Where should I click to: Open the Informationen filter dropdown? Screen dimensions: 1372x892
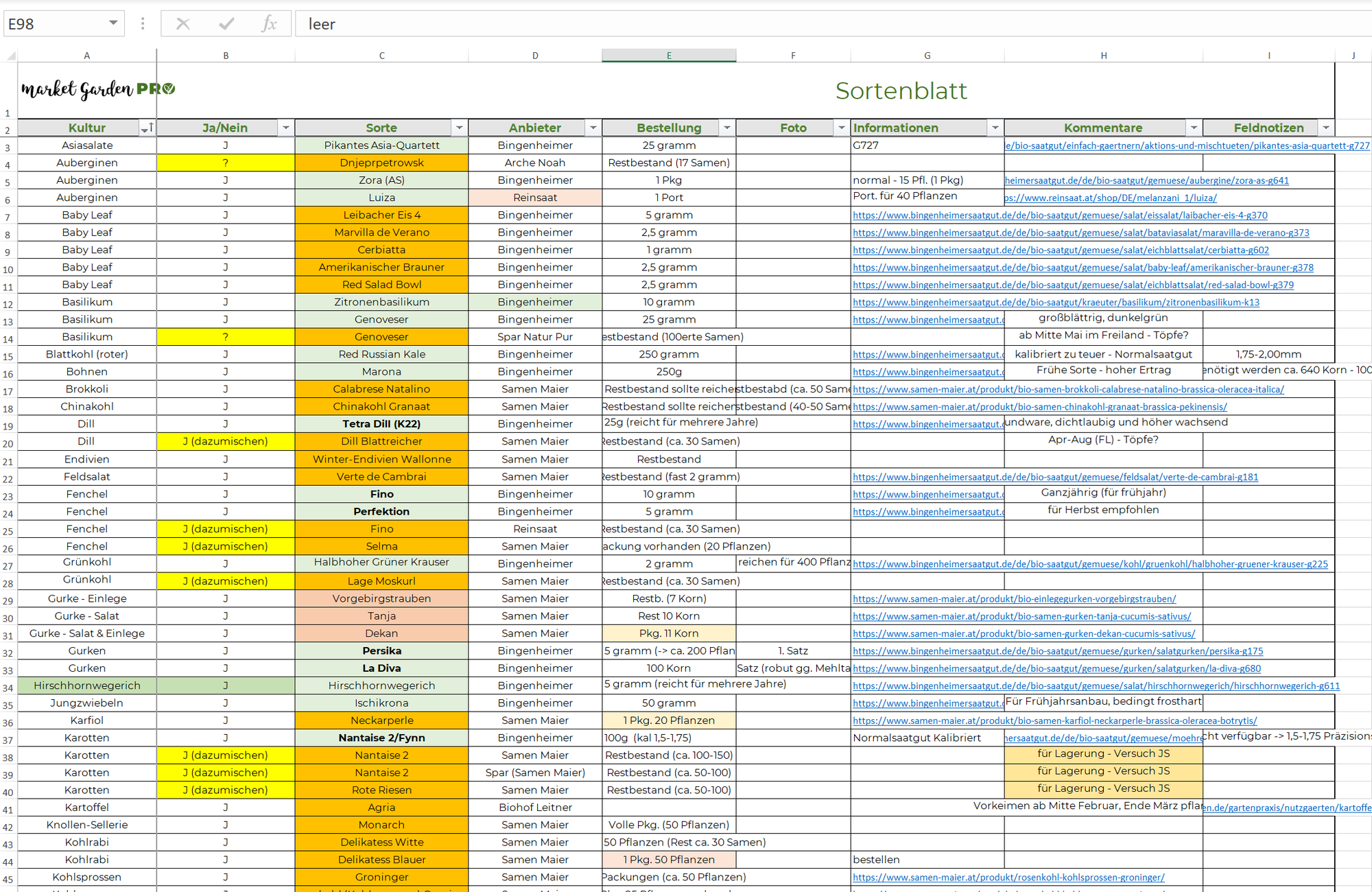coord(995,128)
